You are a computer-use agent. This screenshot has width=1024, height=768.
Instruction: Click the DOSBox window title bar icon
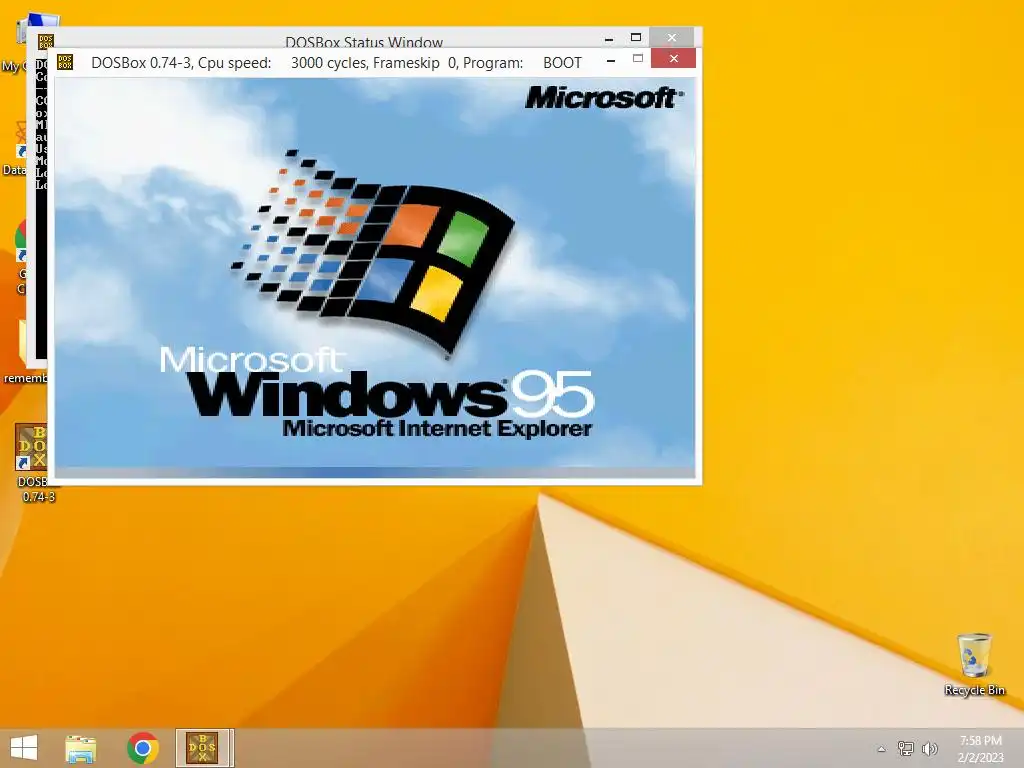click(x=65, y=62)
